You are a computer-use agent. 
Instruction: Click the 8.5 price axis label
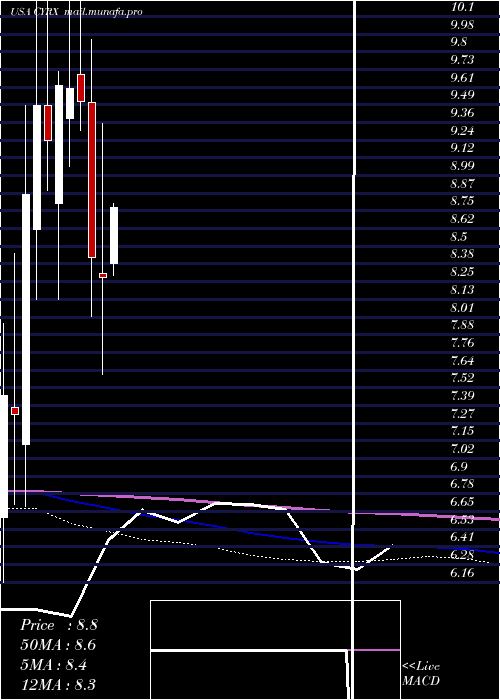click(x=458, y=236)
